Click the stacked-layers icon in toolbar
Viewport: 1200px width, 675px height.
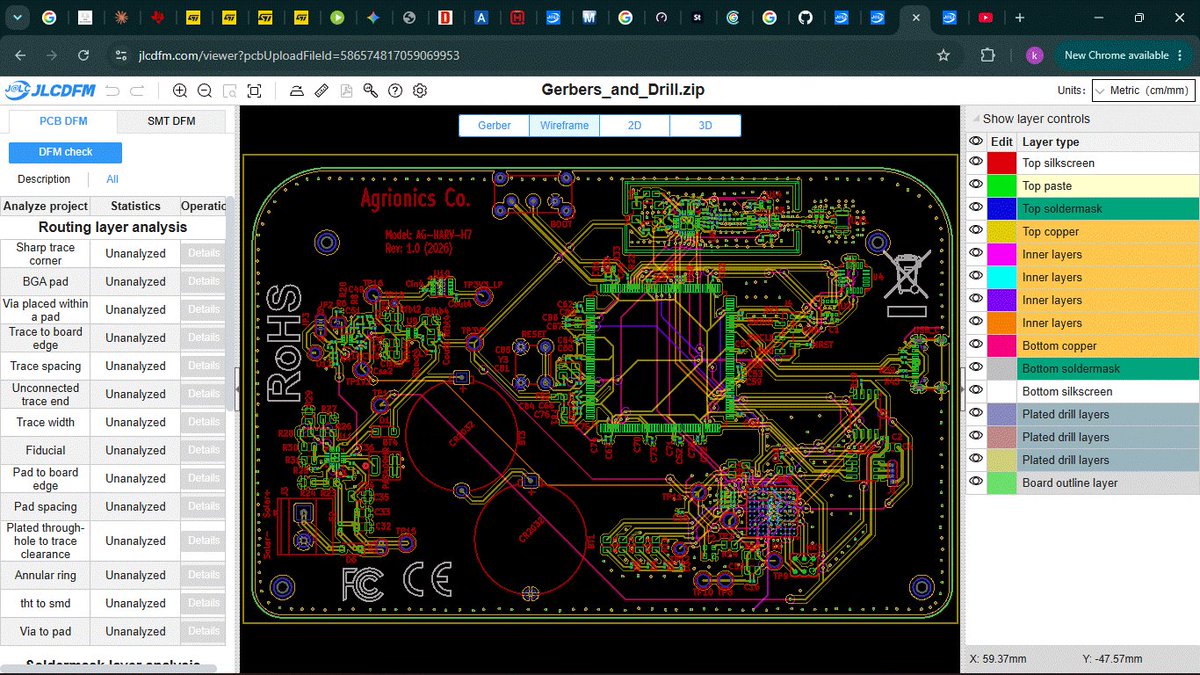tap(296, 91)
